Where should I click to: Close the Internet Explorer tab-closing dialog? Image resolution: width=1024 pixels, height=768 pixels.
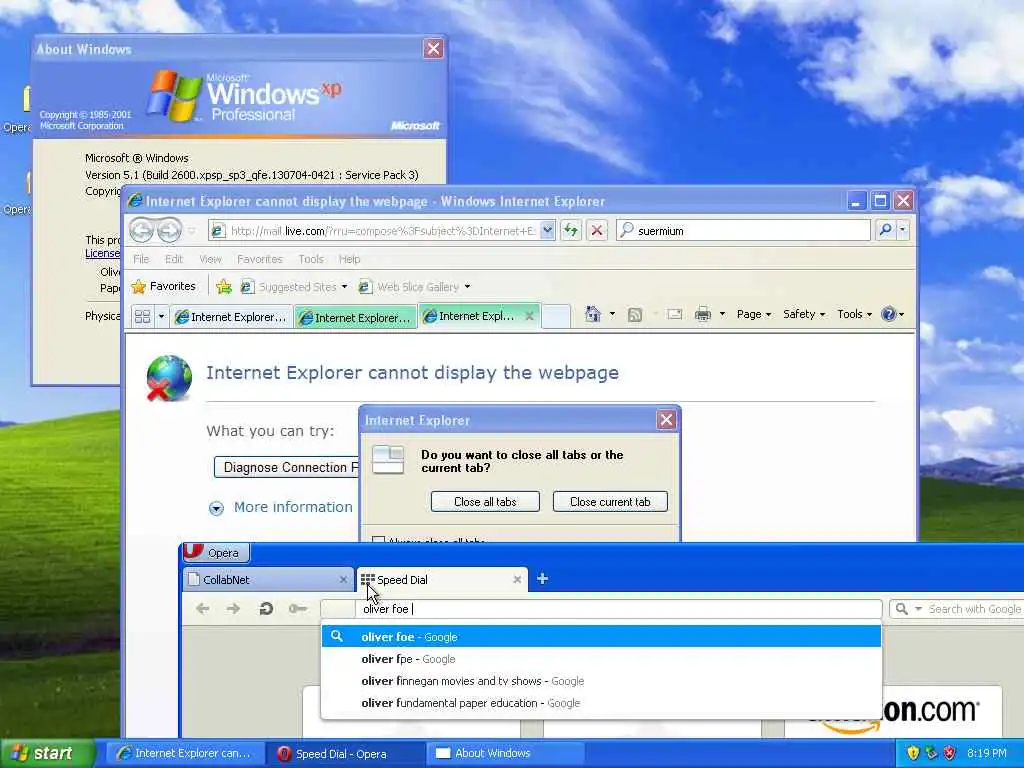click(x=665, y=420)
